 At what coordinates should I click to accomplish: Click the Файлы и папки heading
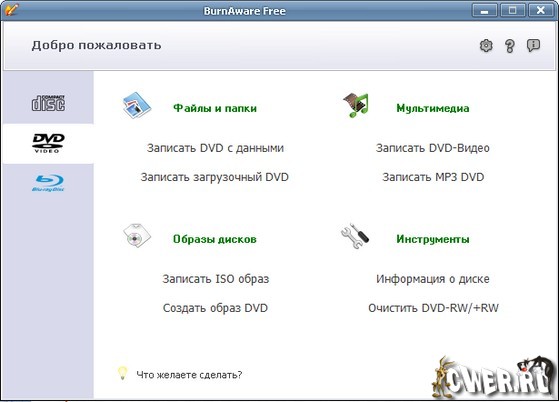[x=215, y=108]
